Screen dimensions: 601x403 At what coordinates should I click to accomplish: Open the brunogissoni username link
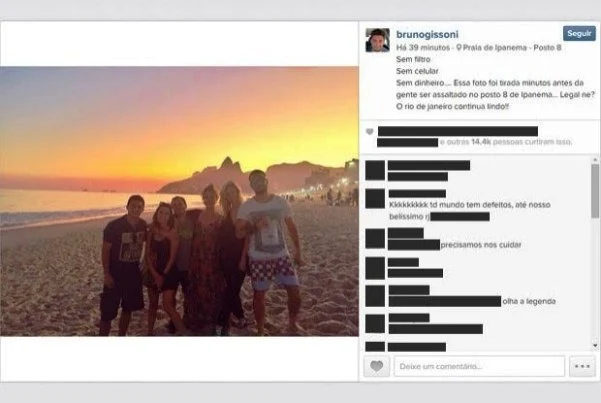point(427,35)
